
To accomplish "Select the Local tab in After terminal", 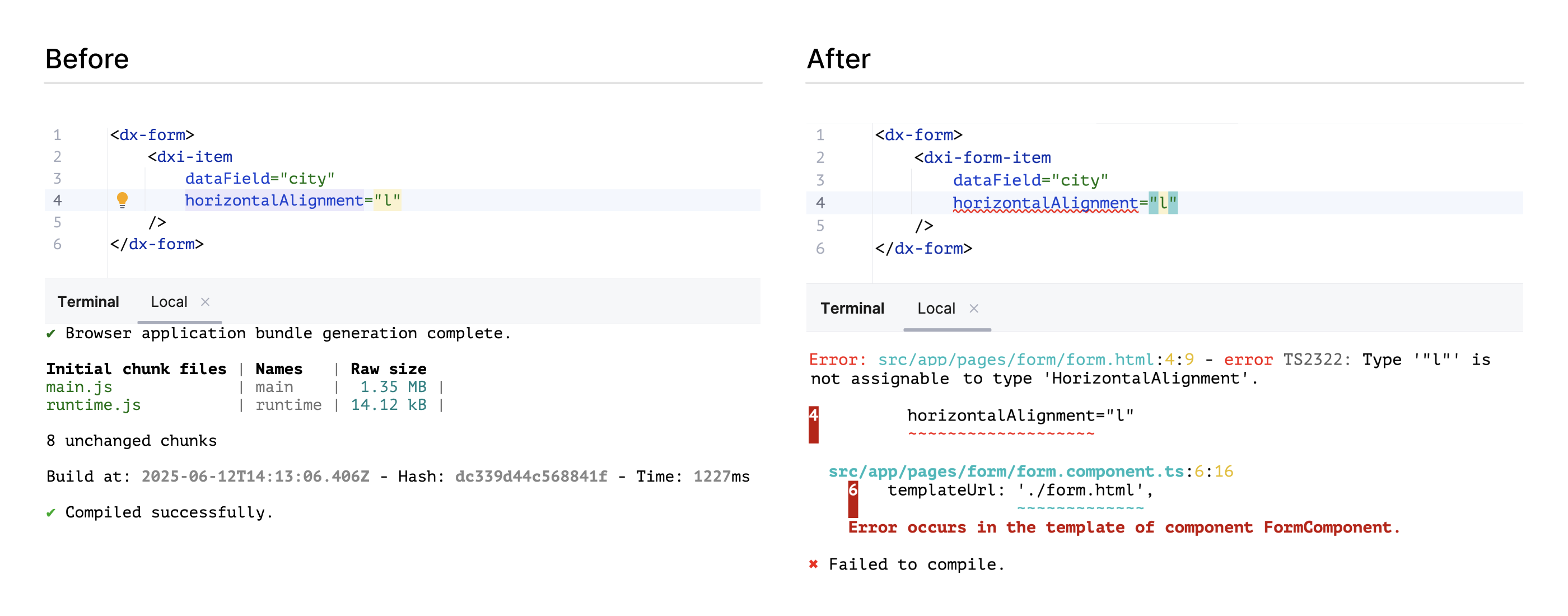I will (x=936, y=309).
